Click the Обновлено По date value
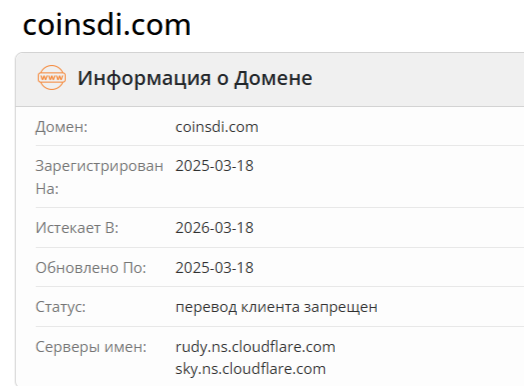This screenshot has width=524, height=386. coord(215,268)
